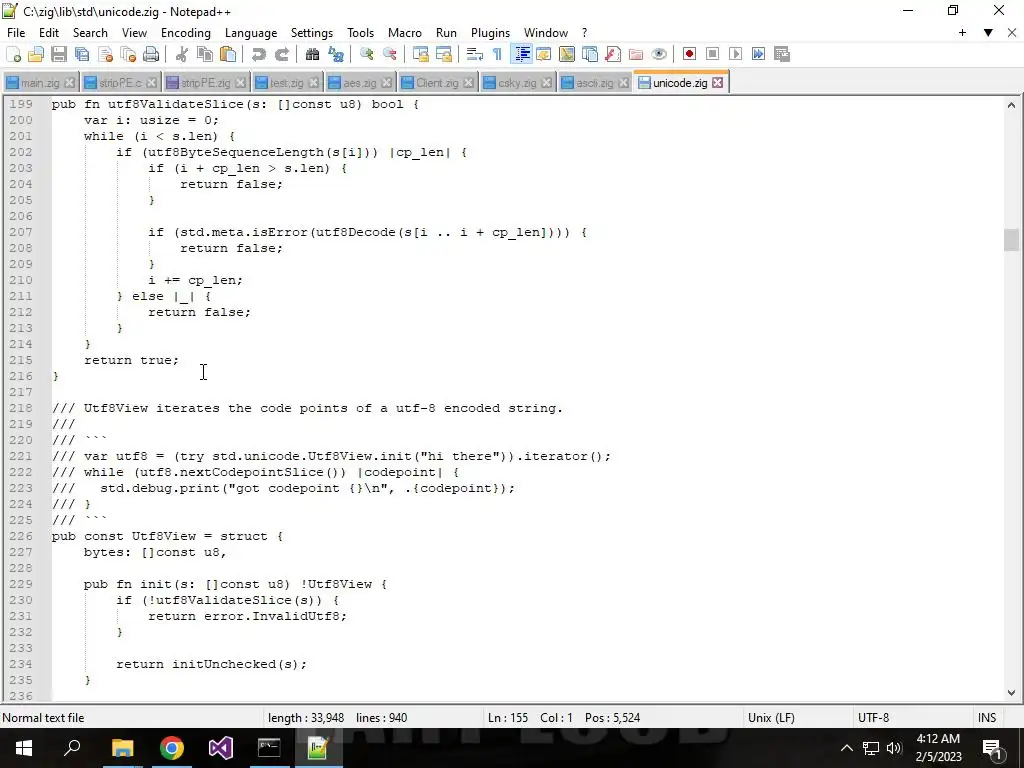The width and height of the screenshot is (1024, 768).
Task: Click 'pub const Utf8View = struct {' line
Action: (167, 536)
